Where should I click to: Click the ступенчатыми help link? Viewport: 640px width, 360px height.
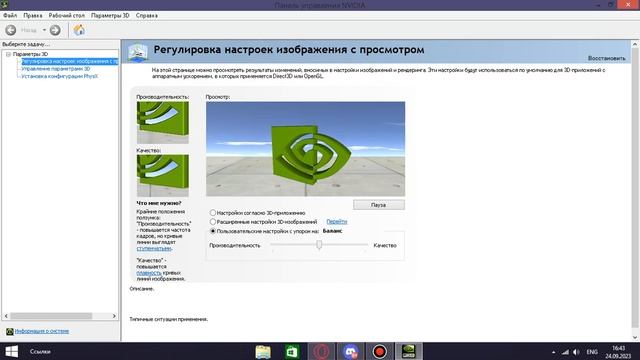click(154, 248)
